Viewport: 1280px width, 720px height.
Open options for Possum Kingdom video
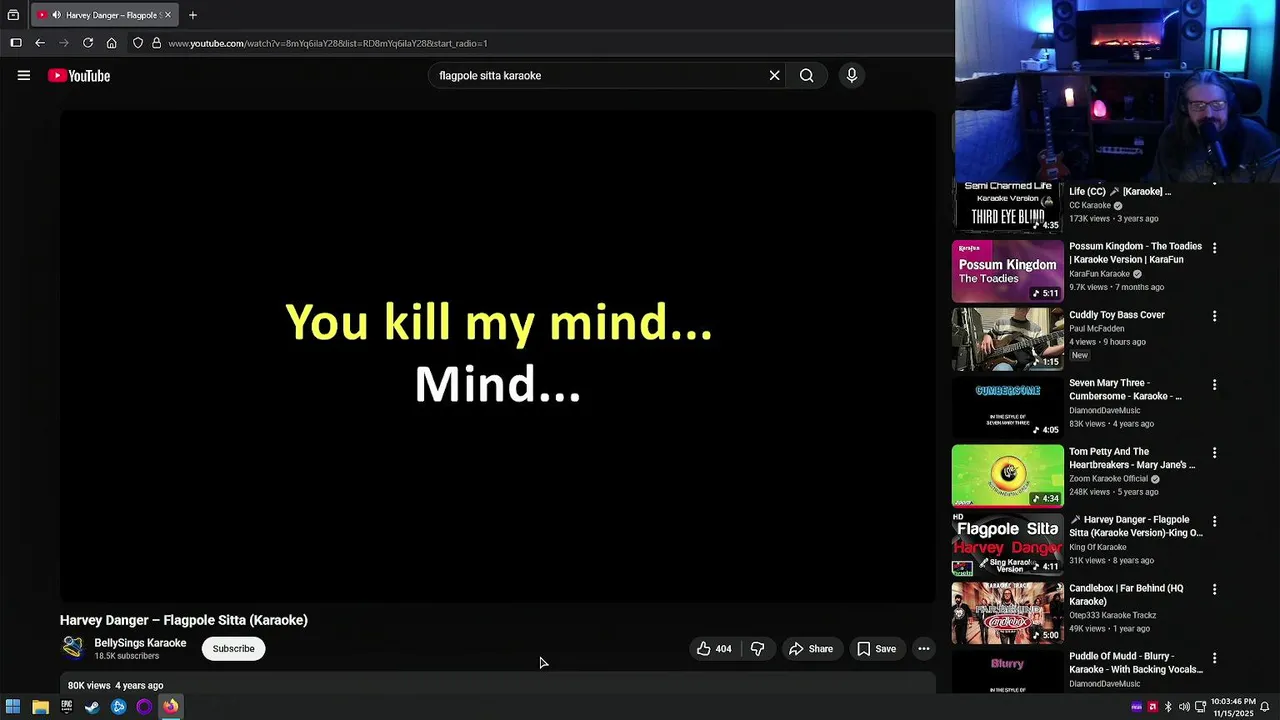[x=1214, y=248]
